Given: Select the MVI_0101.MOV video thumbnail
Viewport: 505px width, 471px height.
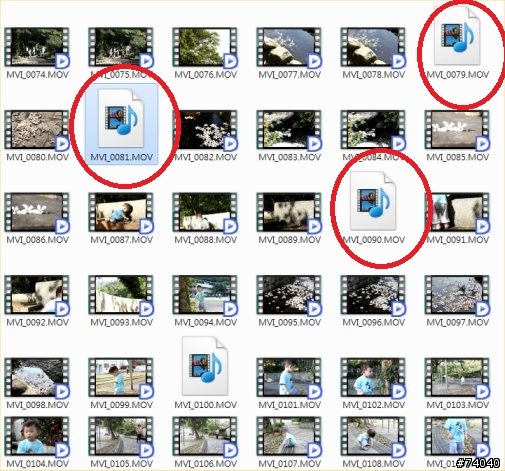Looking at the screenshot, I should pos(289,378).
